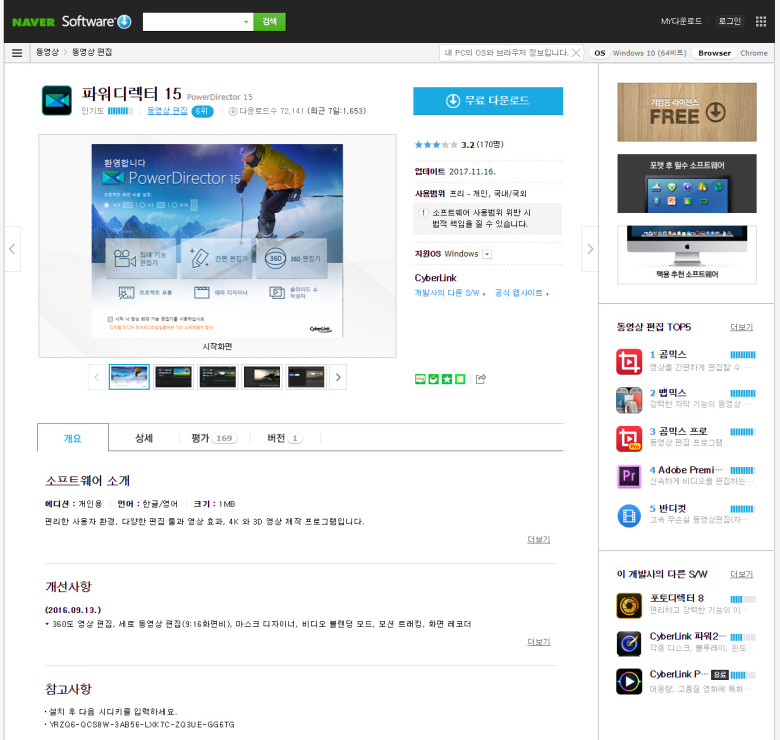Open 포토디렉터 8 title link
The image size is (780, 740).
(677, 598)
